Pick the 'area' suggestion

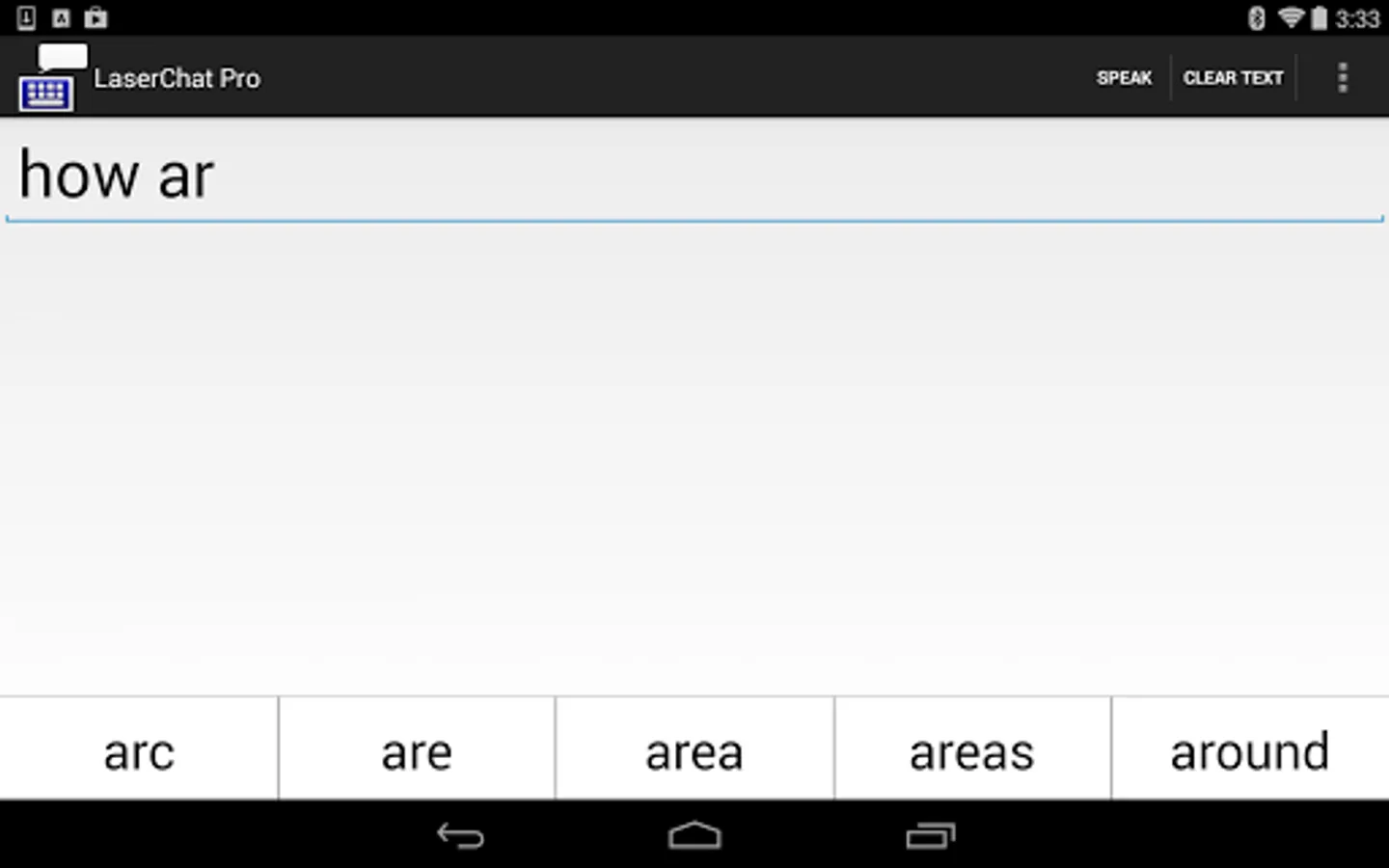[694, 751]
